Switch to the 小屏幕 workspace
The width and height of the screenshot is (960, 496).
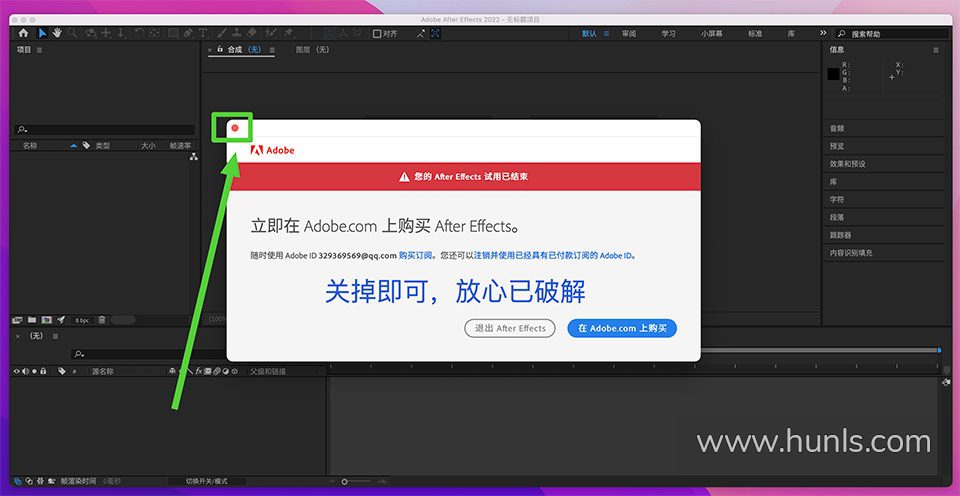tap(711, 34)
